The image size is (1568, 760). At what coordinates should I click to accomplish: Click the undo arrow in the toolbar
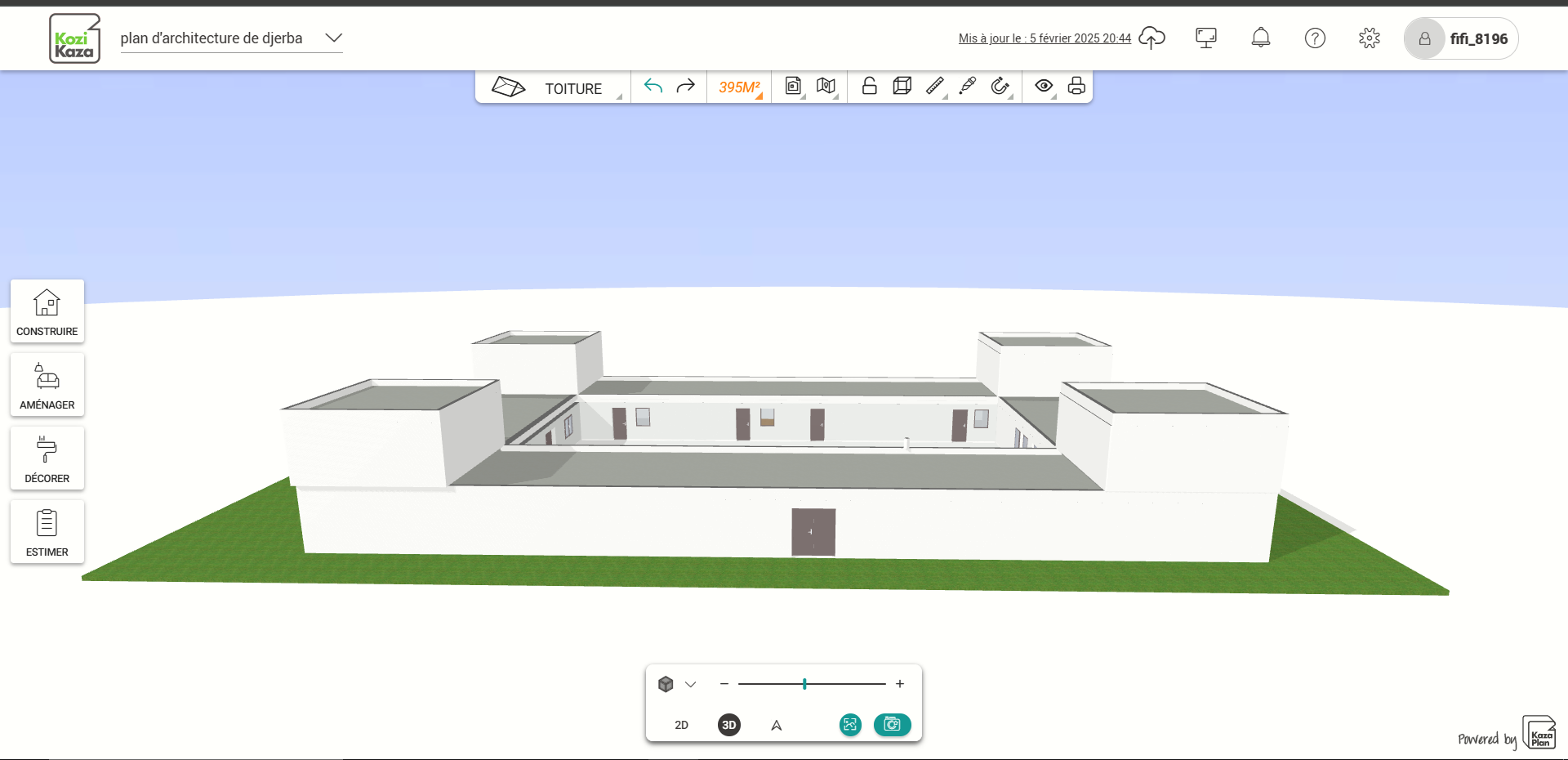(x=653, y=87)
